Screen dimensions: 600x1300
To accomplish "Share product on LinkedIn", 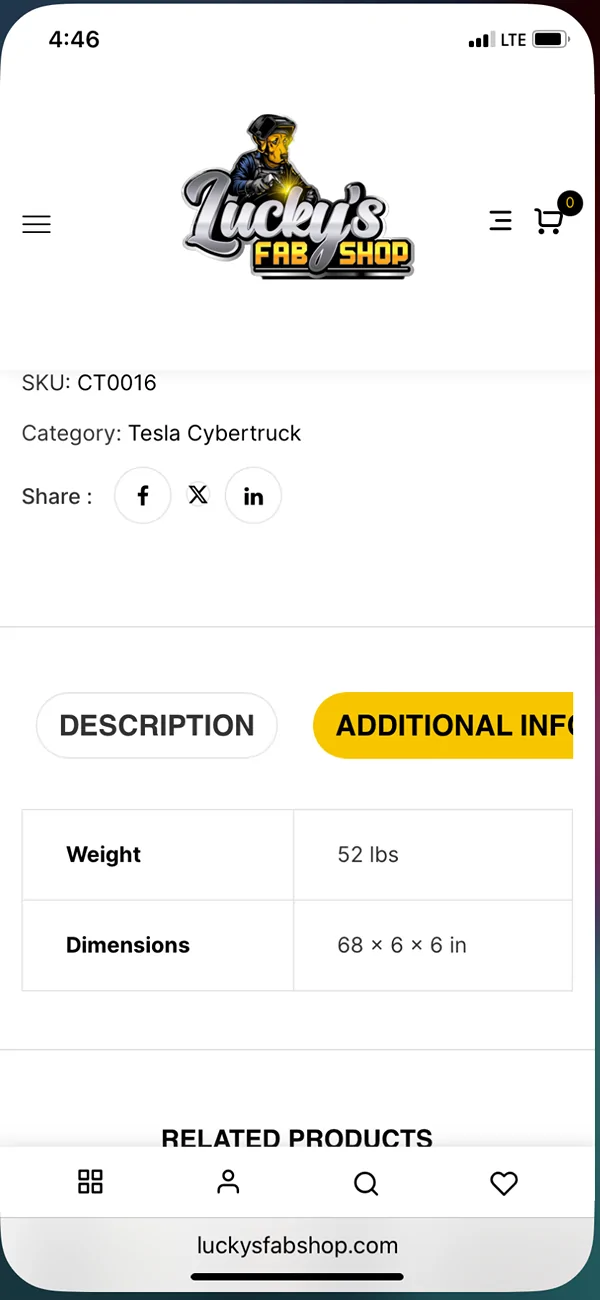I will point(253,496).
